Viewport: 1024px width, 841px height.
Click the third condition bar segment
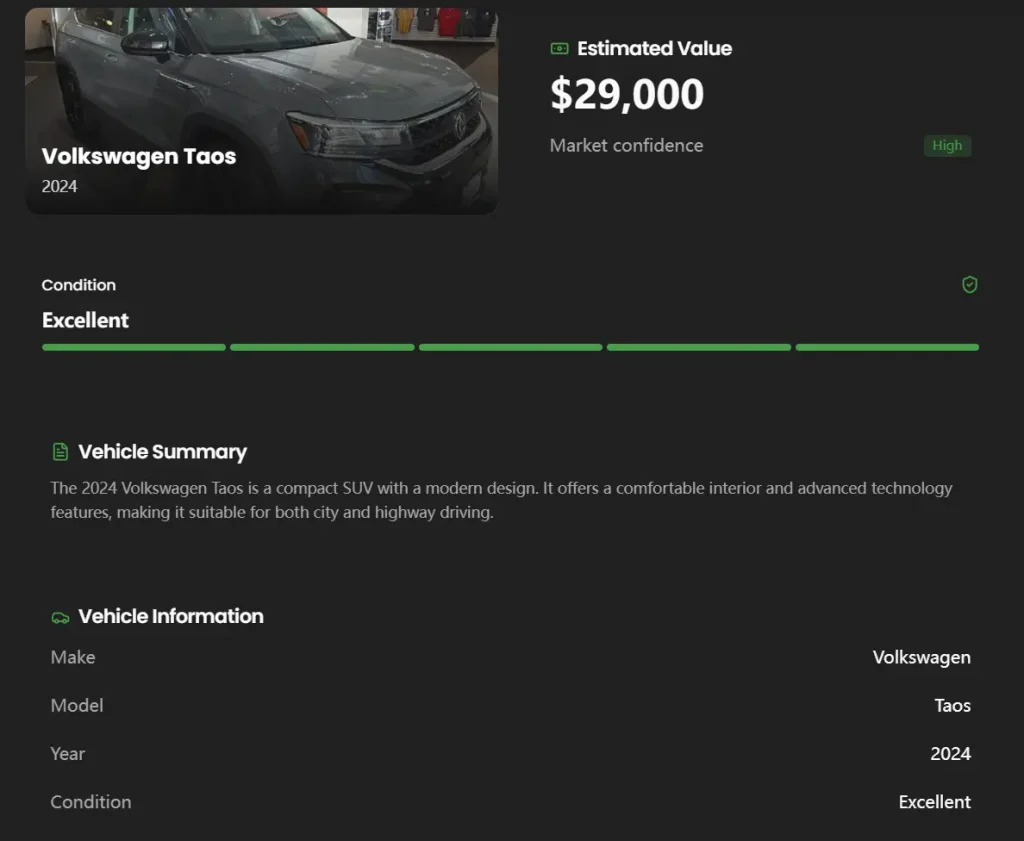pos(510,347)
